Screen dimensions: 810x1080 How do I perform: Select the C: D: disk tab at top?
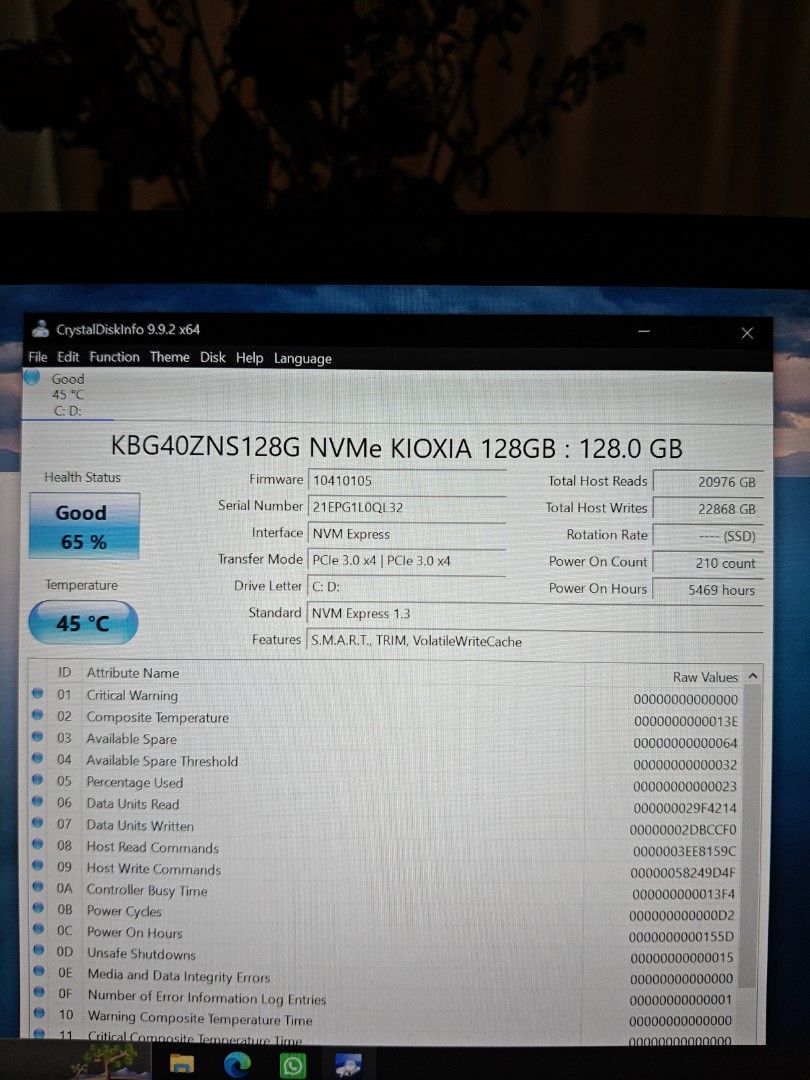tap(68, 395)
